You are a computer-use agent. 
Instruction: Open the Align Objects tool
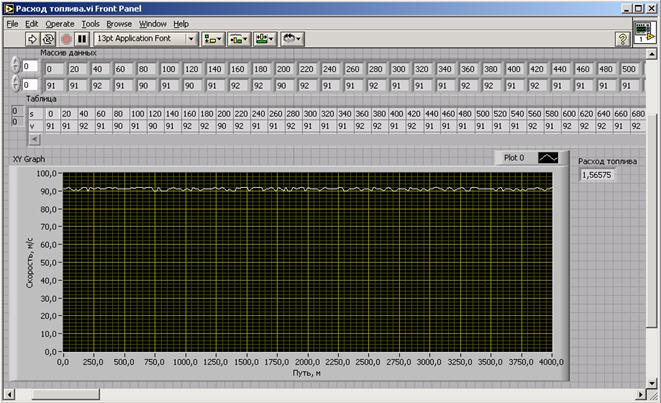coord(213,38)
